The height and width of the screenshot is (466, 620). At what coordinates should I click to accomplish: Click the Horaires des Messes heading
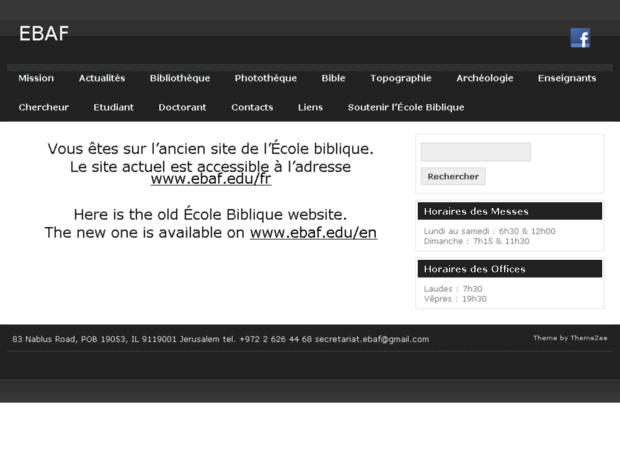click(x=476, y=211)
